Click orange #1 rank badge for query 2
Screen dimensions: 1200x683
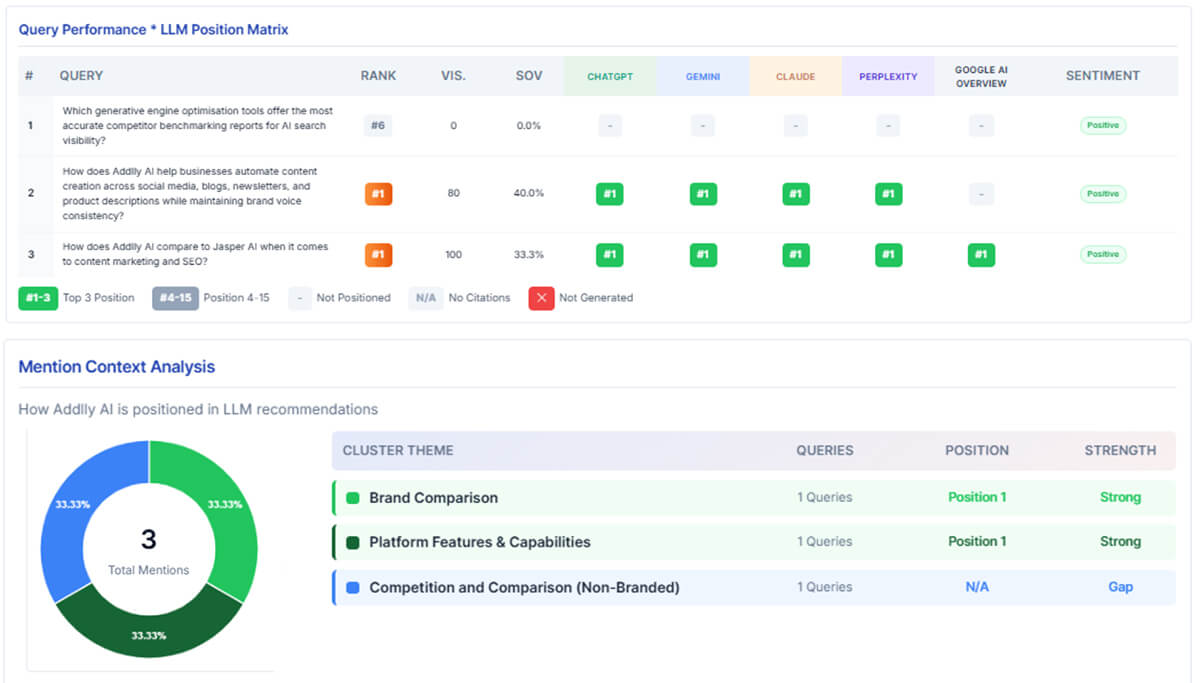click(378, 193)
